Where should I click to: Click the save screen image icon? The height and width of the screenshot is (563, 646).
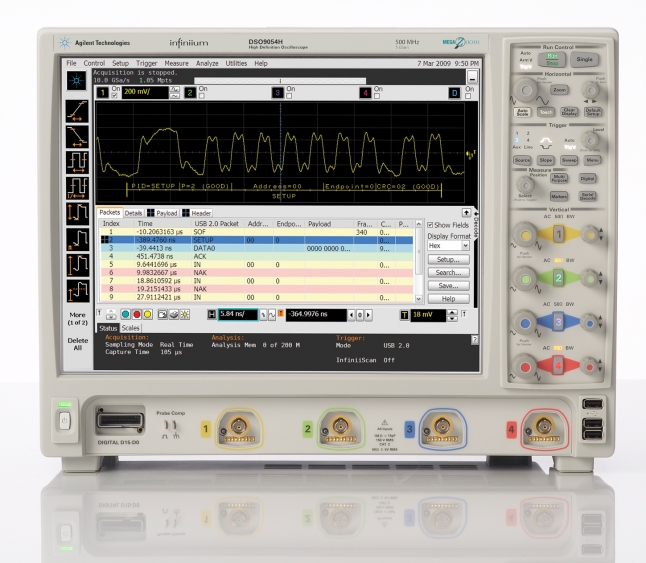(x=163, y=315)
